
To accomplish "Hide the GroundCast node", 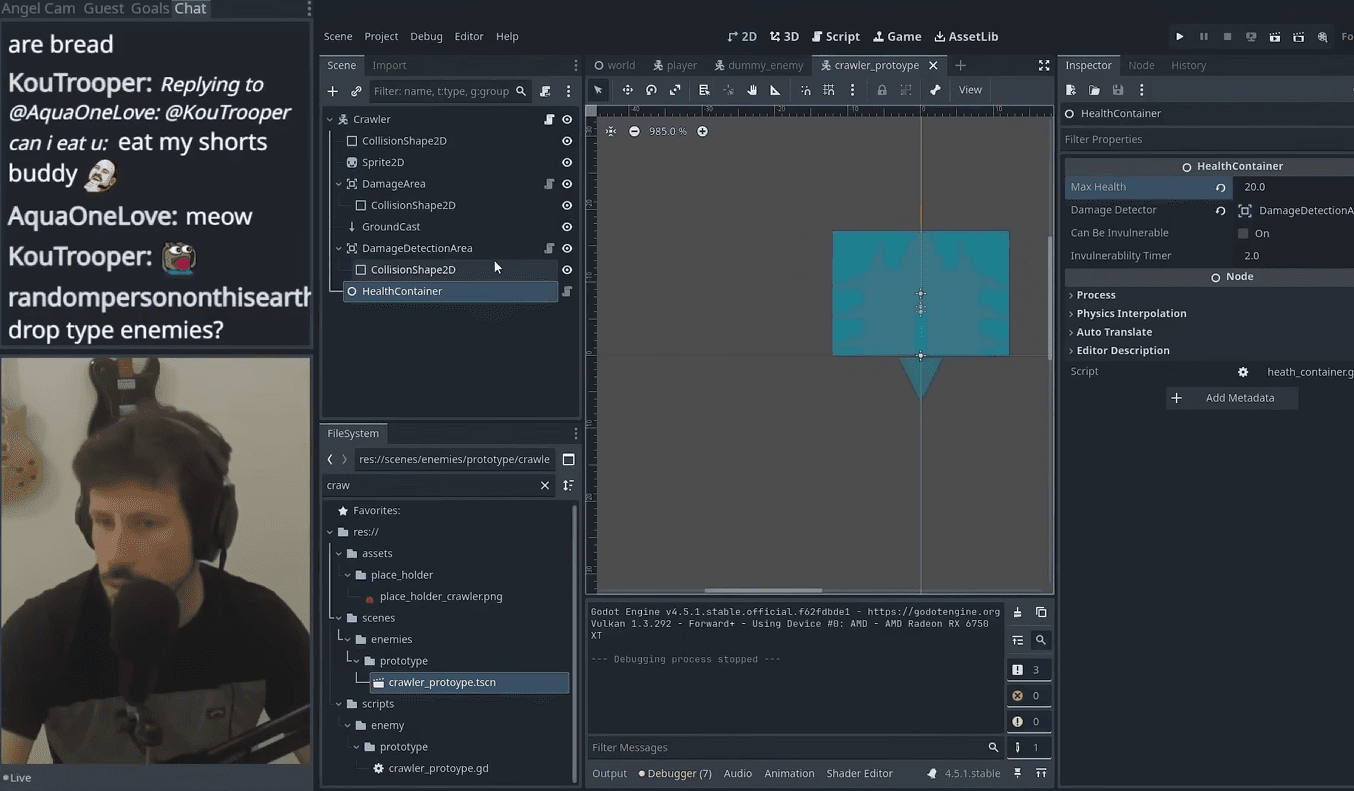I will (x=567, y=227).
